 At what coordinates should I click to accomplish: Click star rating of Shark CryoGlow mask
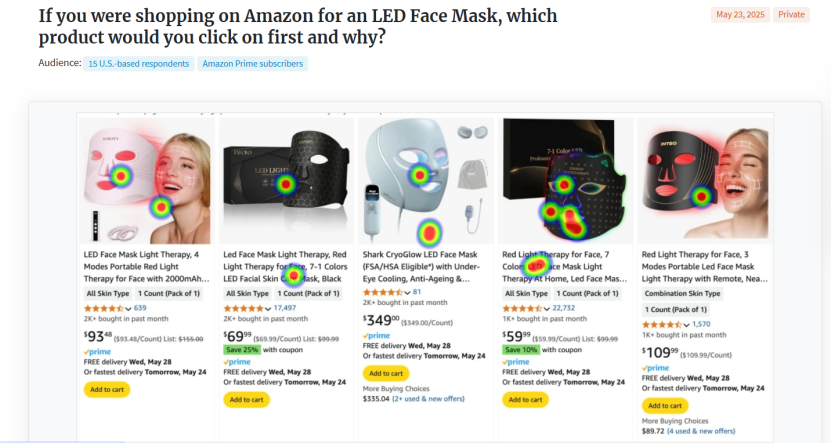click(x=383, y=291)
